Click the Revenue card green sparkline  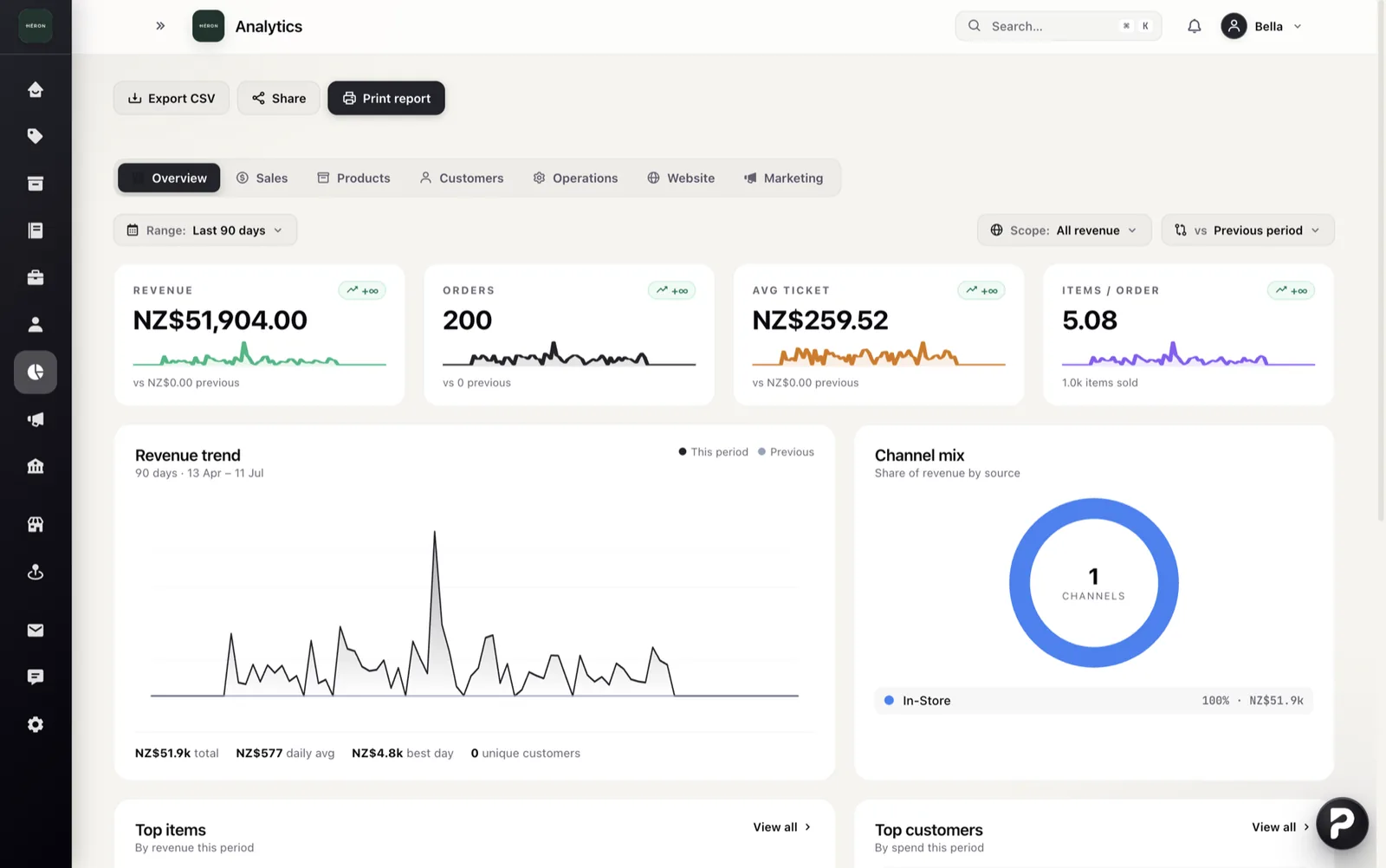pyautogui.click(x=260, y=354)
